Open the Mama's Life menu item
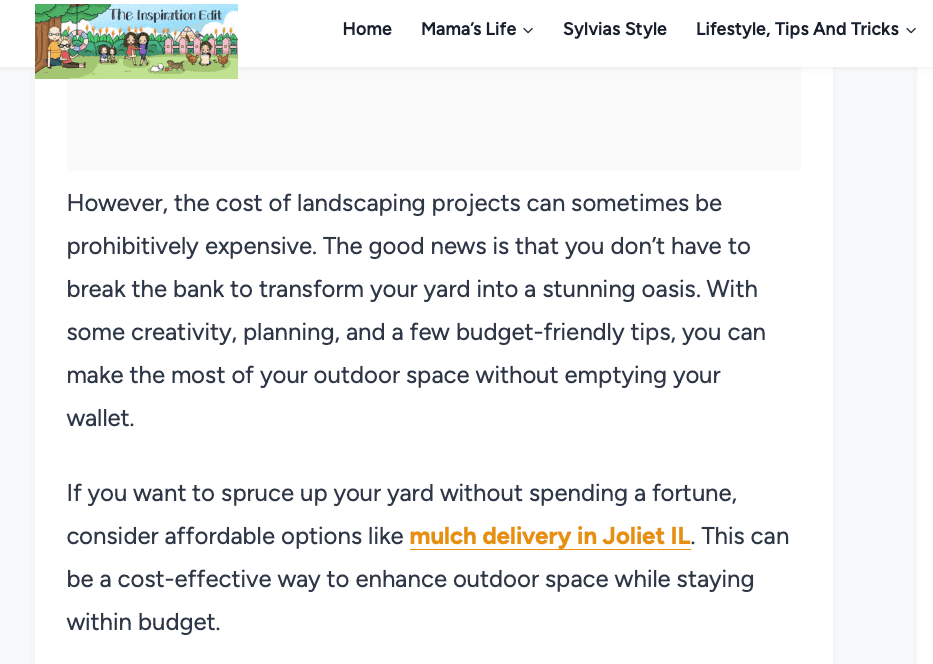The width and height of the screenshot is (933, 664). point(468,29)
